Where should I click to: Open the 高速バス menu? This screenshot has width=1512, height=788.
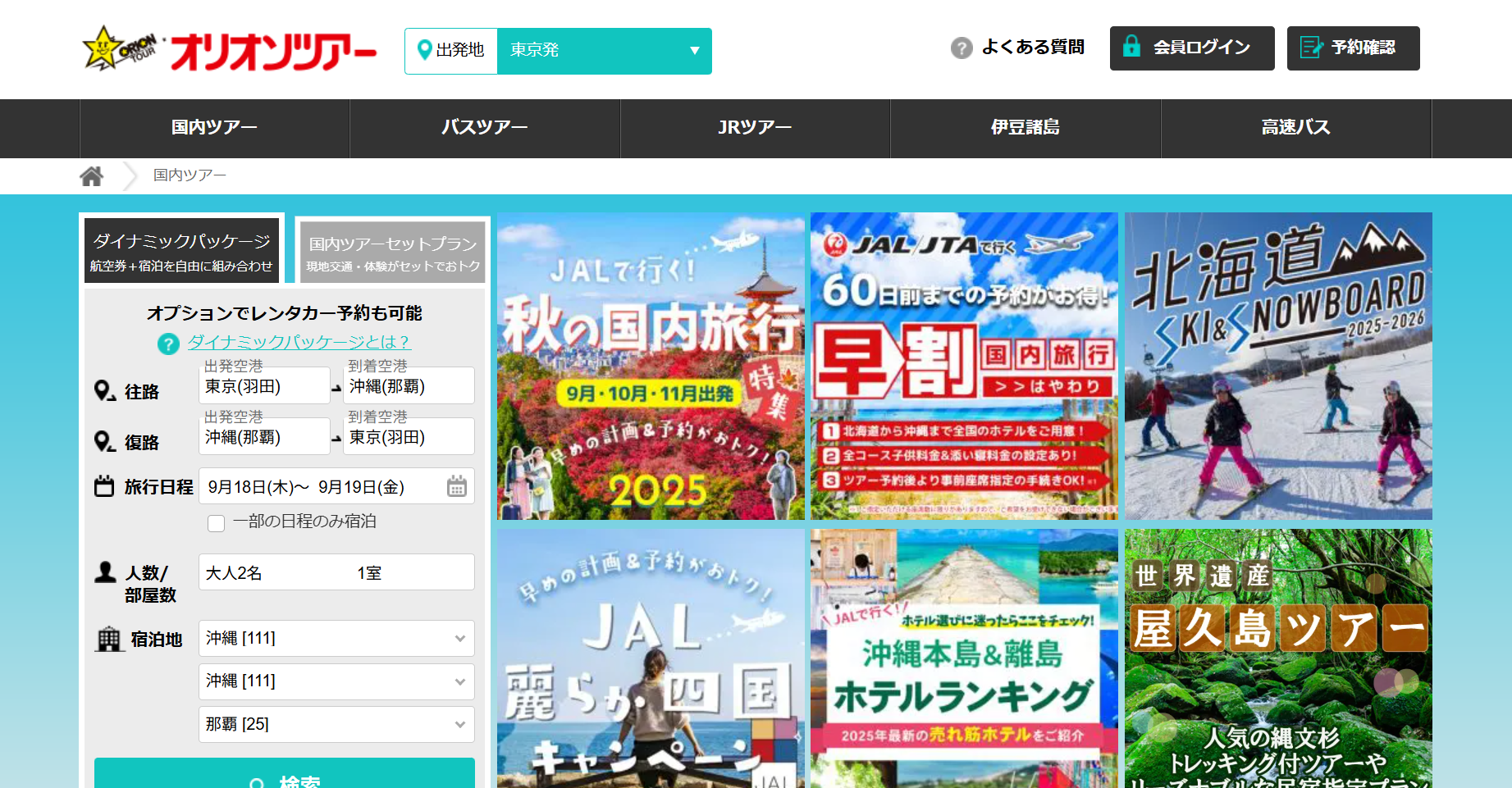pos(1296,128)
